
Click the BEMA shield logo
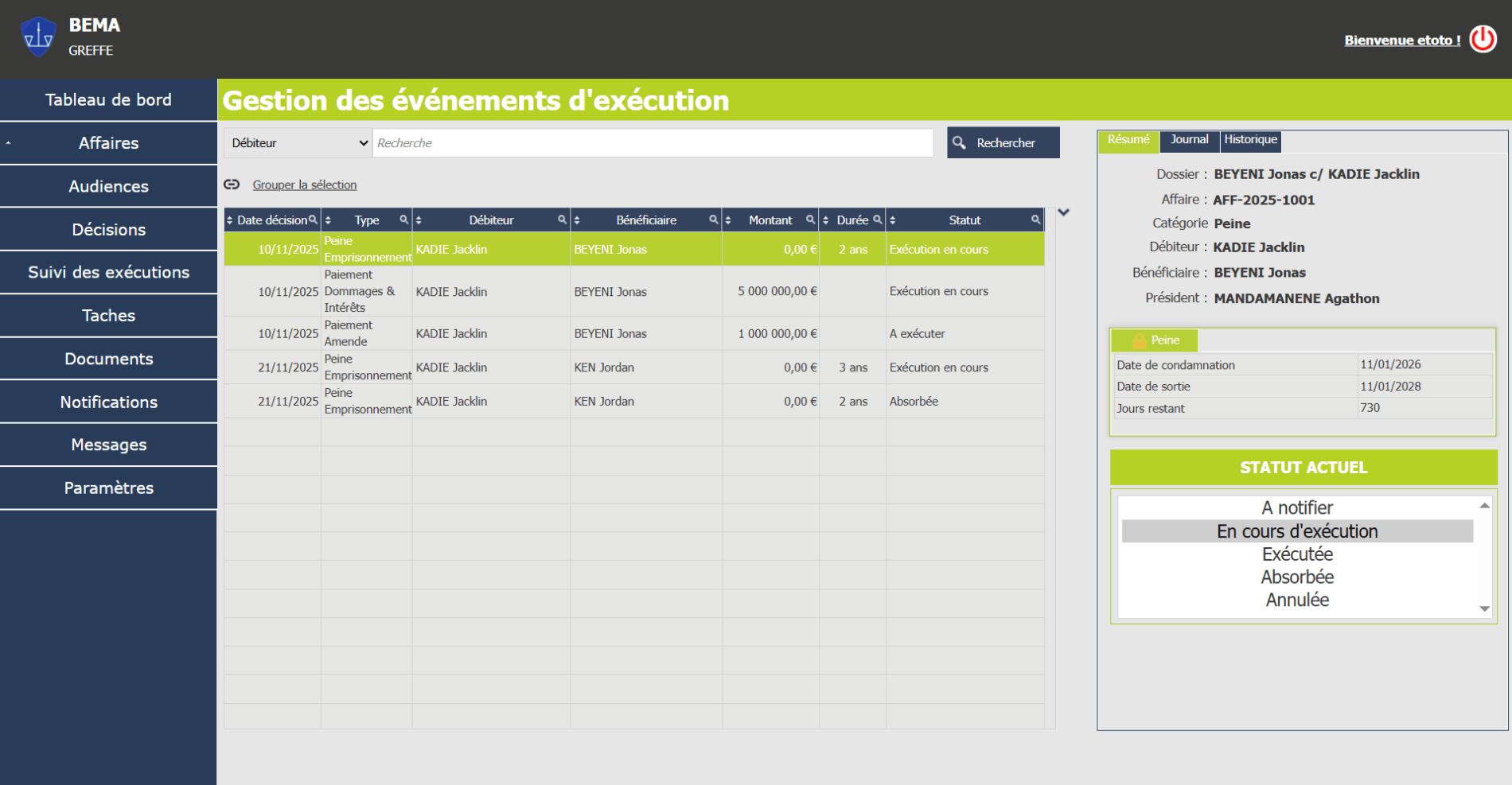[38, 37]
